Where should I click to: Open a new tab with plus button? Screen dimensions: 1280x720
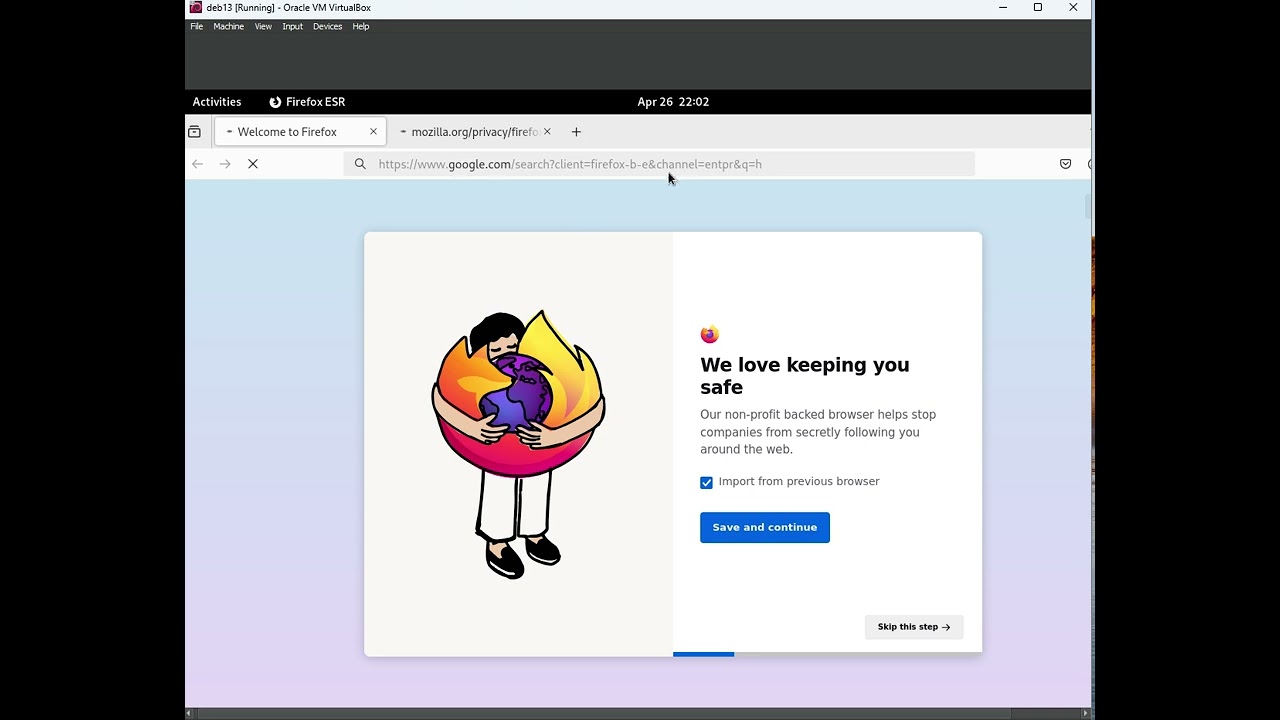click(x=576, y=132)
